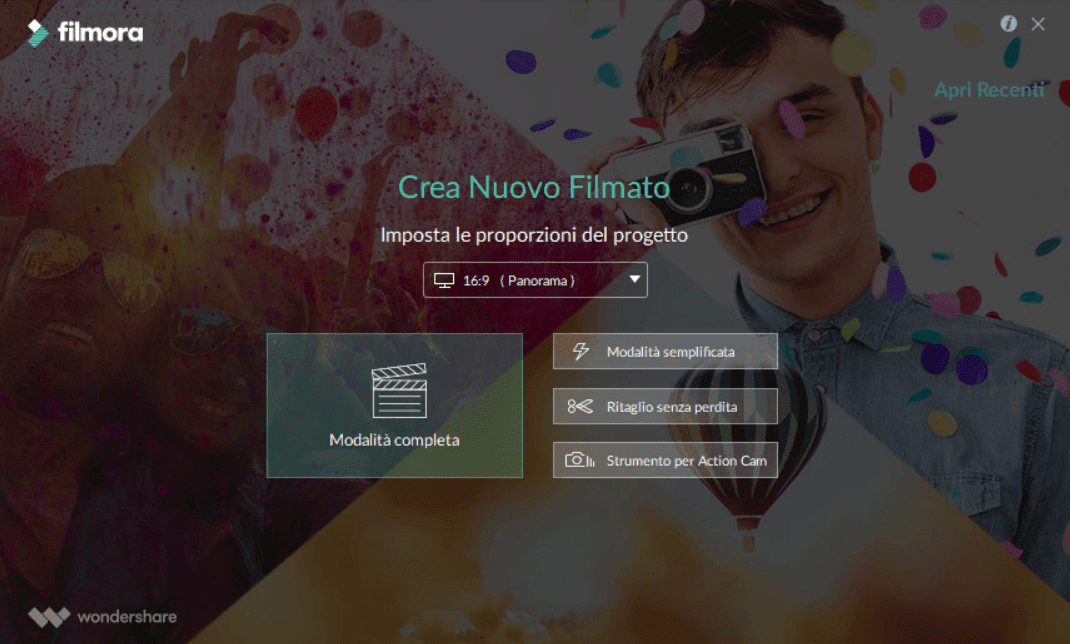Image resolution: width=1070 pixels, height=644 pixels.
Task: Open Strumento per Action Cam
Action: tap(665, 460)
